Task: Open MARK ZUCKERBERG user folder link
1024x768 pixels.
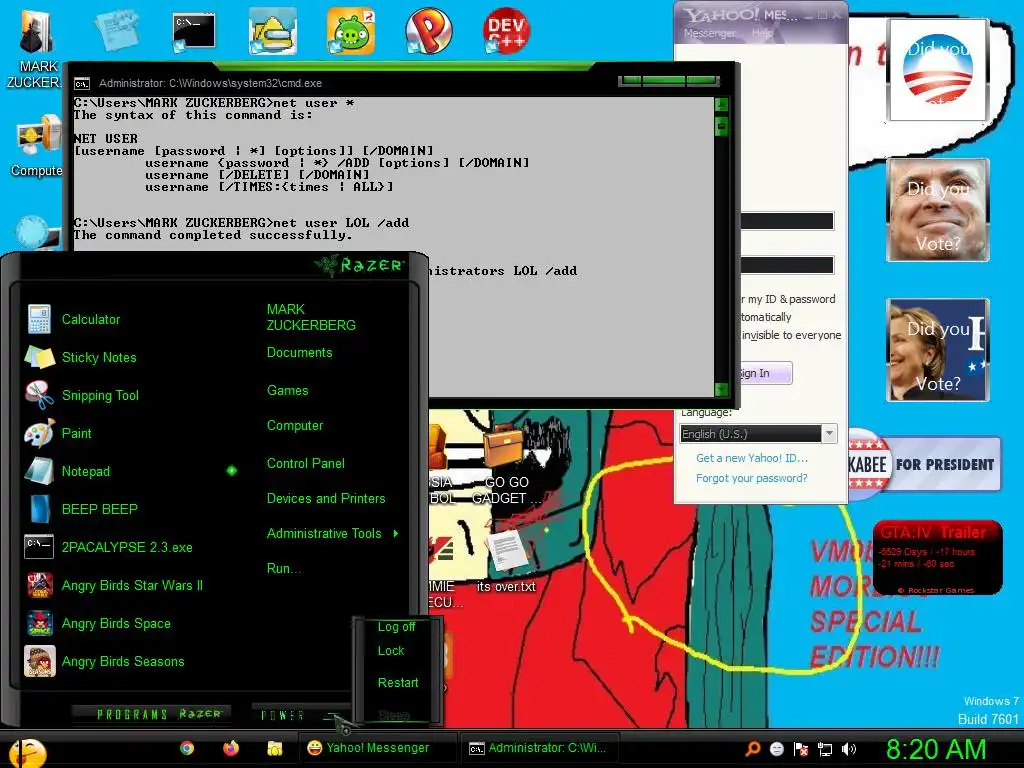Action: [x=311, y=317]
